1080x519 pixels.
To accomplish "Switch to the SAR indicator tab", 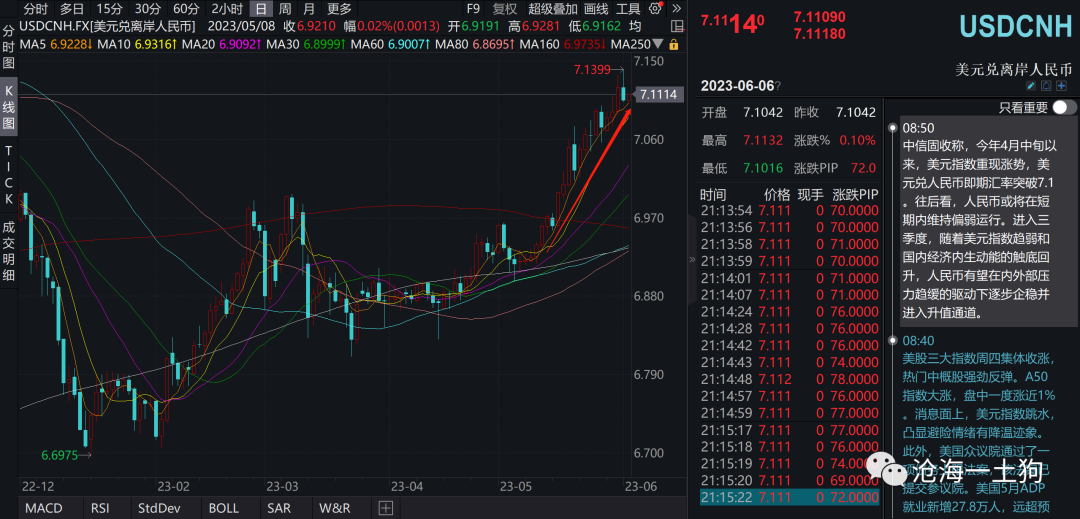I will pyautogui.click(x=279, y=509).
